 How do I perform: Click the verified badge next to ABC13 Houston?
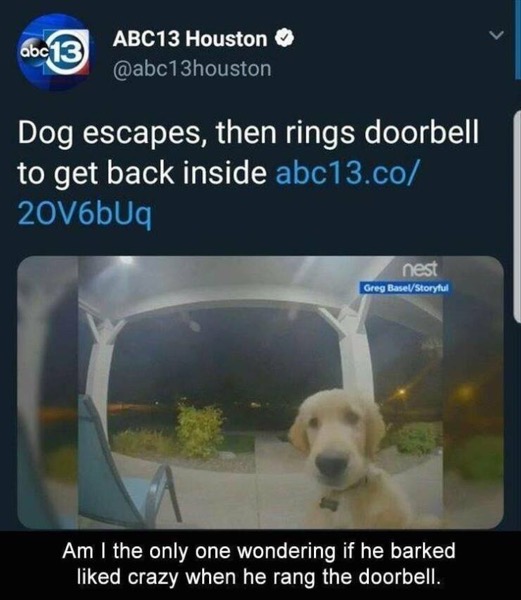pos(285,38)
